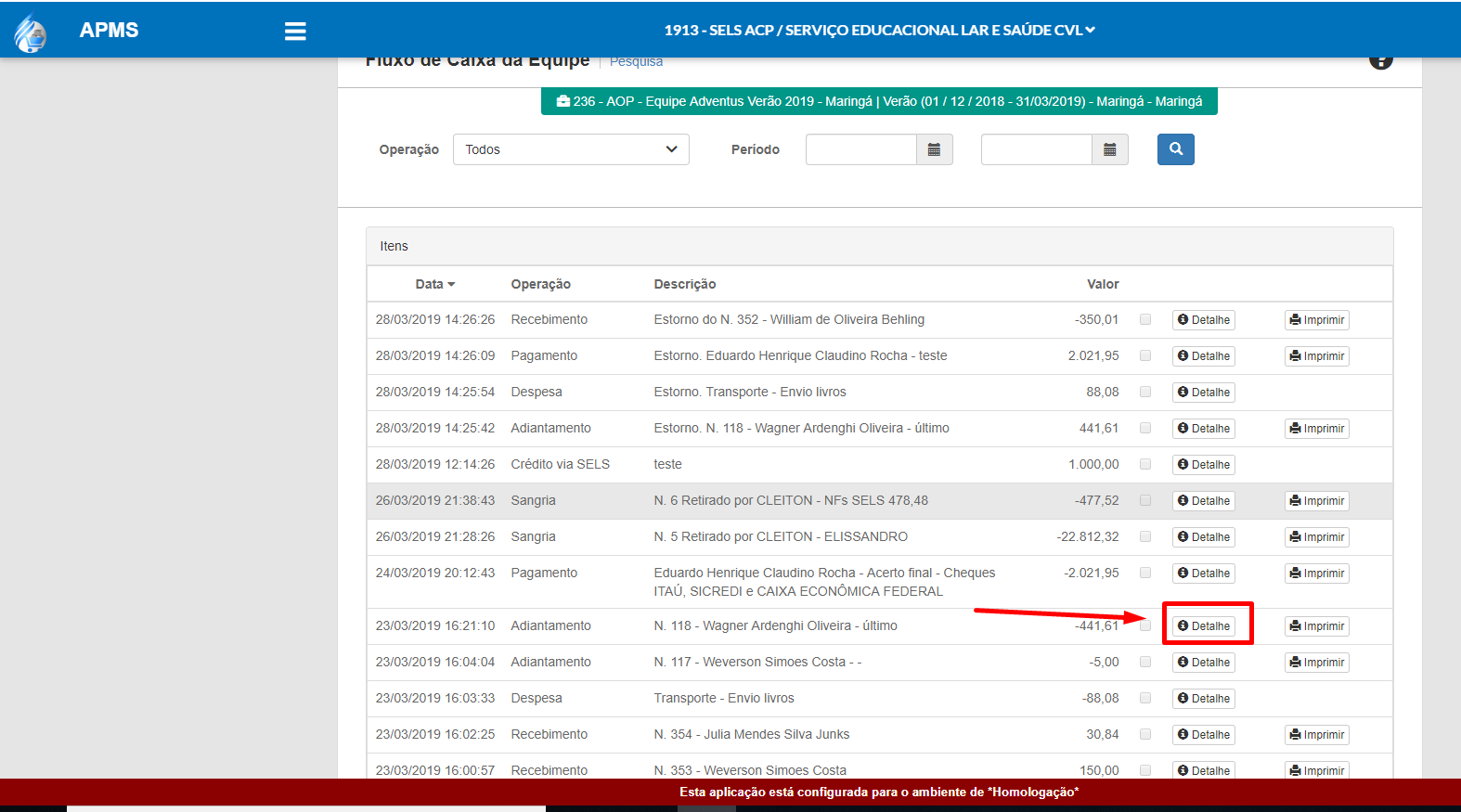Open Detalhe for Acerto final - Cheques row
The width and height of the screenshot is (1461, 812).
pos(1204,574)
